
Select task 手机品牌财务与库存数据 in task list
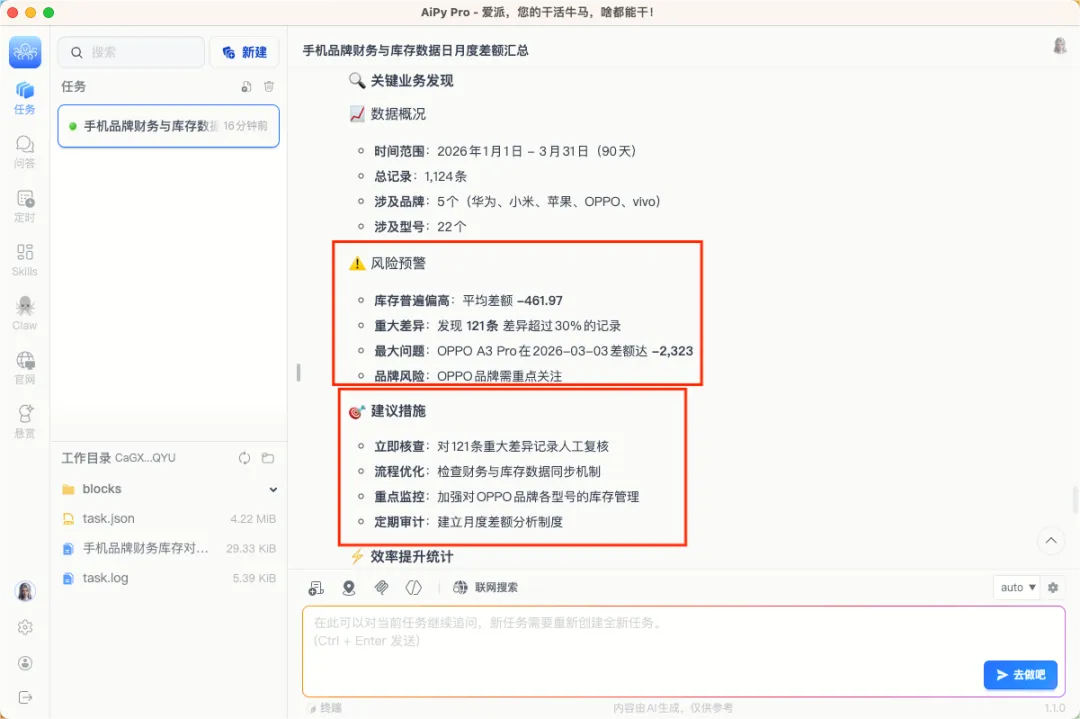(169, 126)
